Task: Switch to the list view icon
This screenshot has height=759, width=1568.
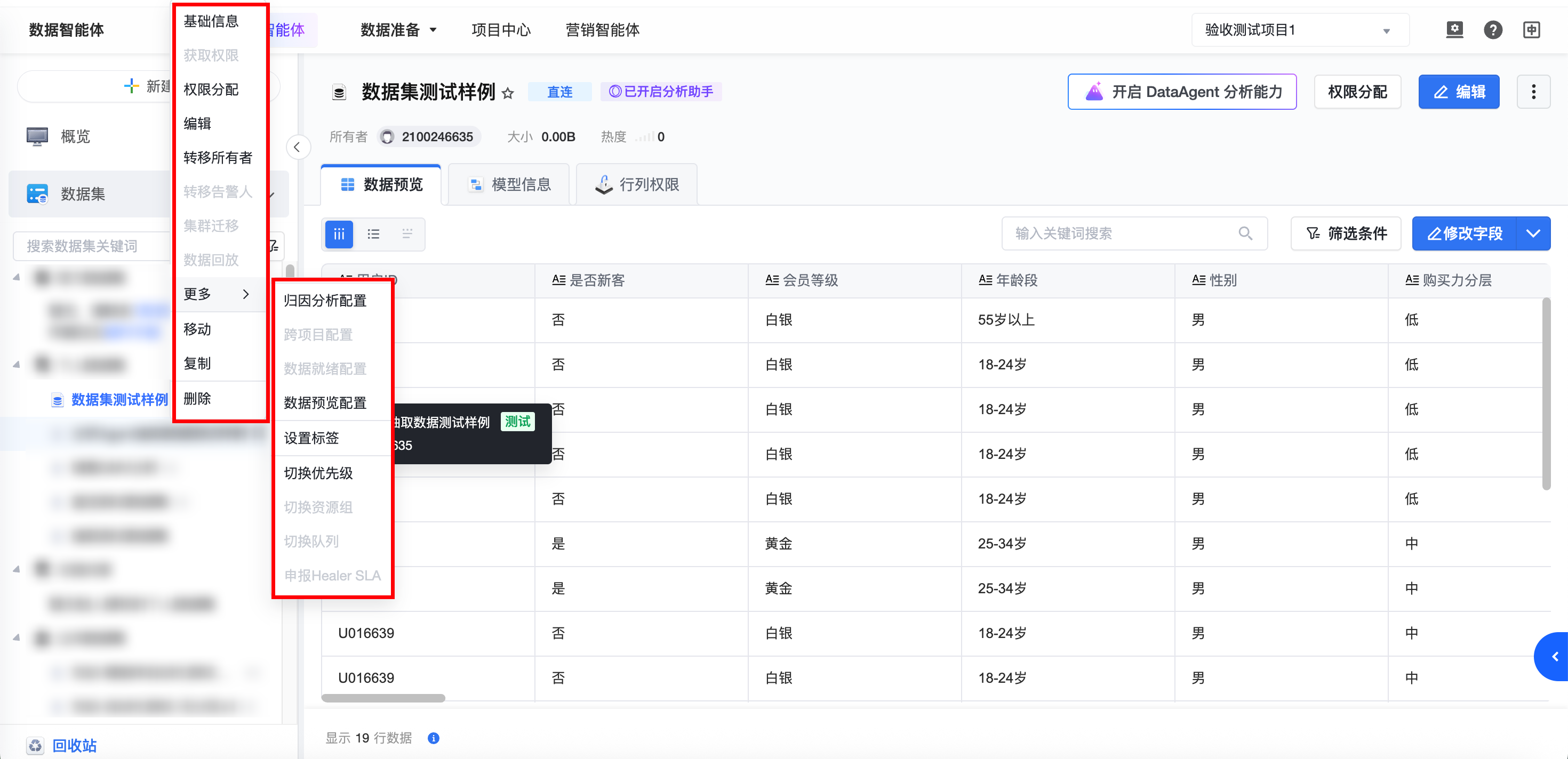Action: 373,233
